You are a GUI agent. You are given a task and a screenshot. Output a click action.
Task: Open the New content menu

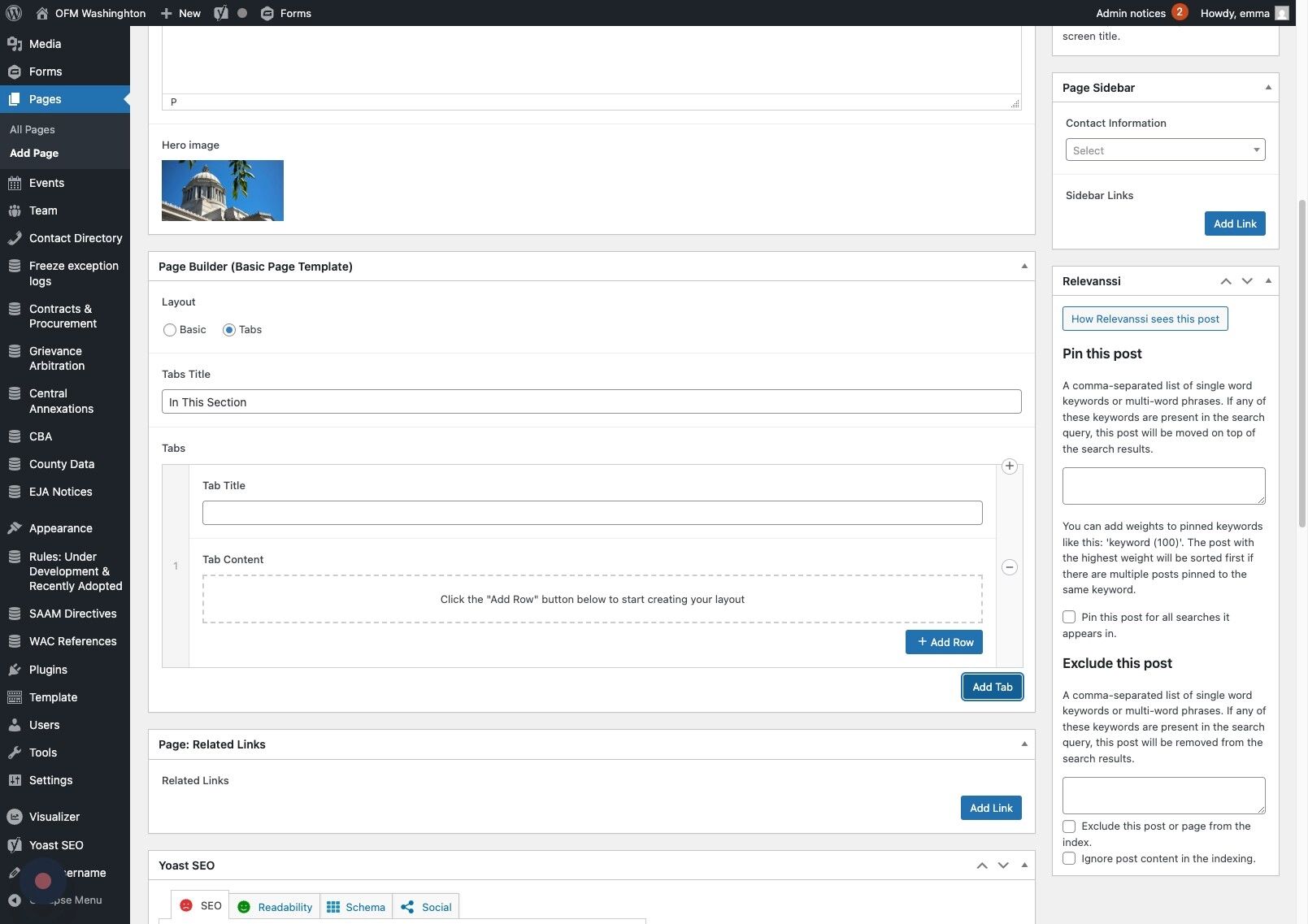180,13
